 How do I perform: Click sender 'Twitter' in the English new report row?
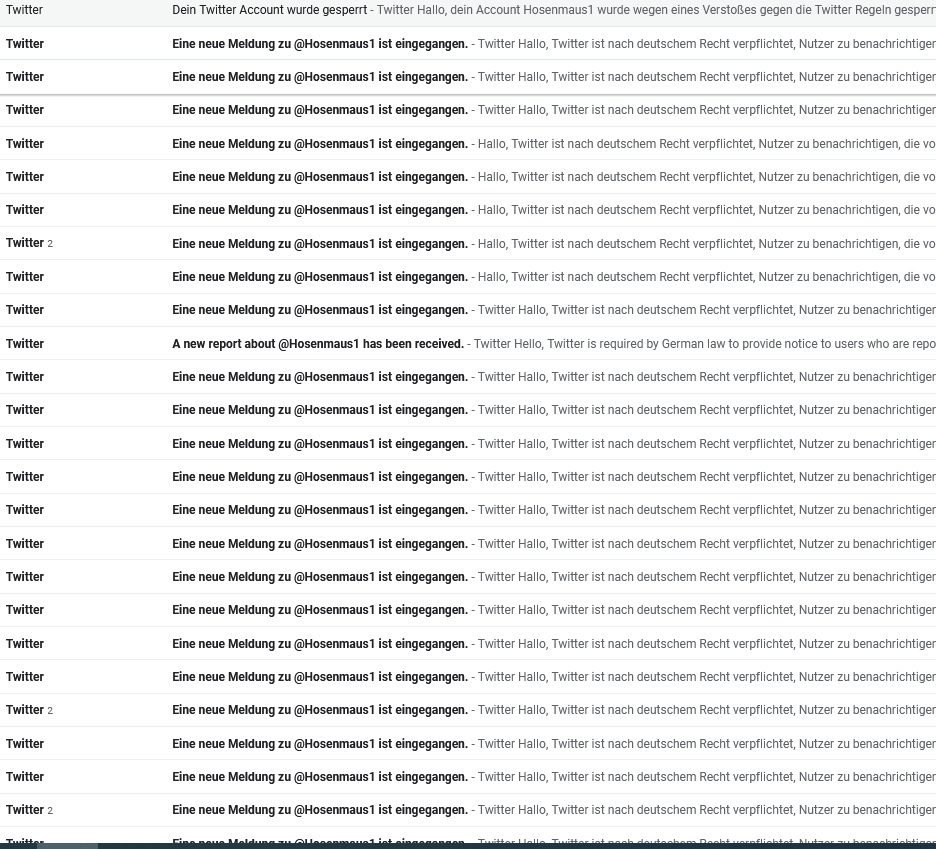[x=25, y=344]
